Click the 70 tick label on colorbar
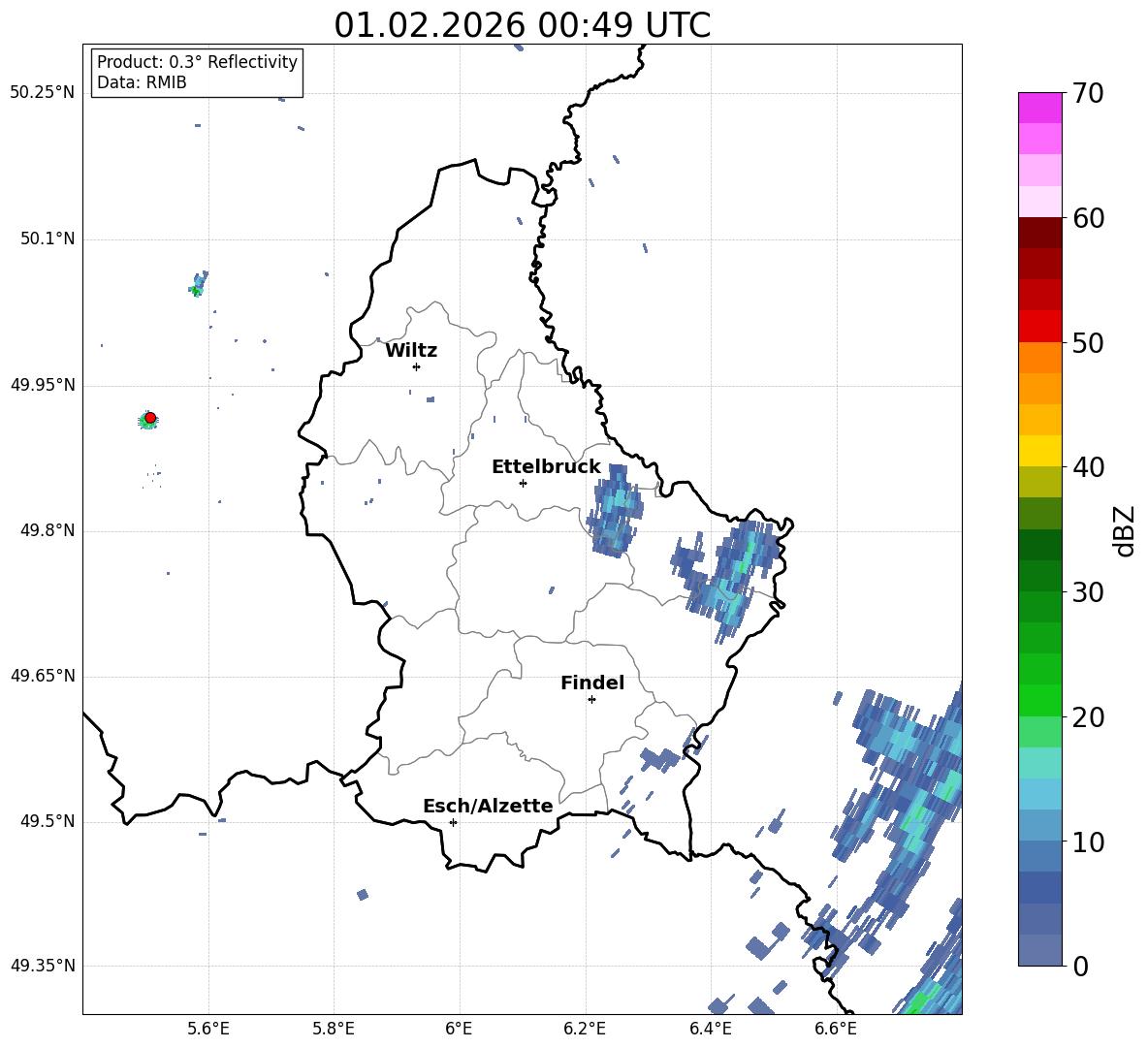This screenshot has width=1148, height=1048. pyautogui.click(x=1088, y=93)
